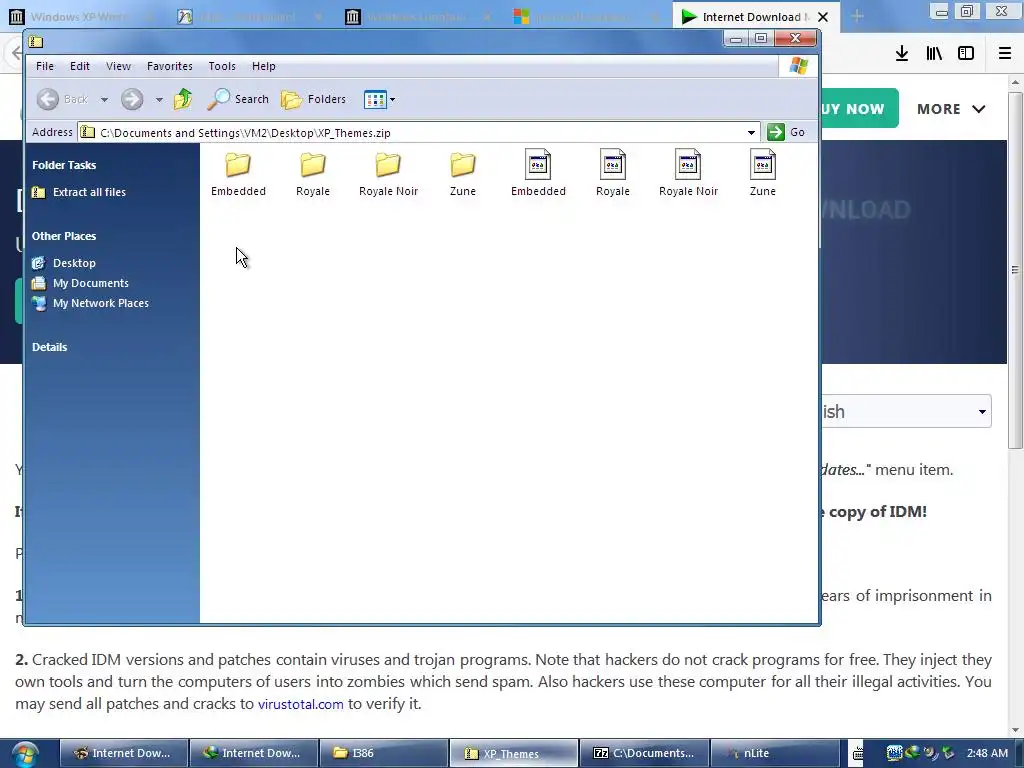
Task: Open the Zune folder
Action: click(462, 173)
